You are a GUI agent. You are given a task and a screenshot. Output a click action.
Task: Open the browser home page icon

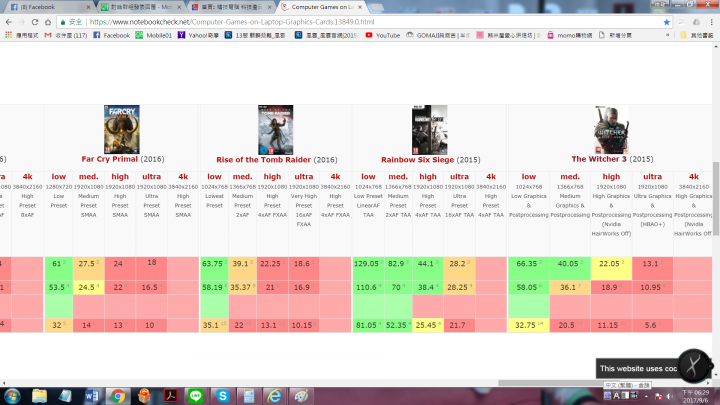pos(48,22)
